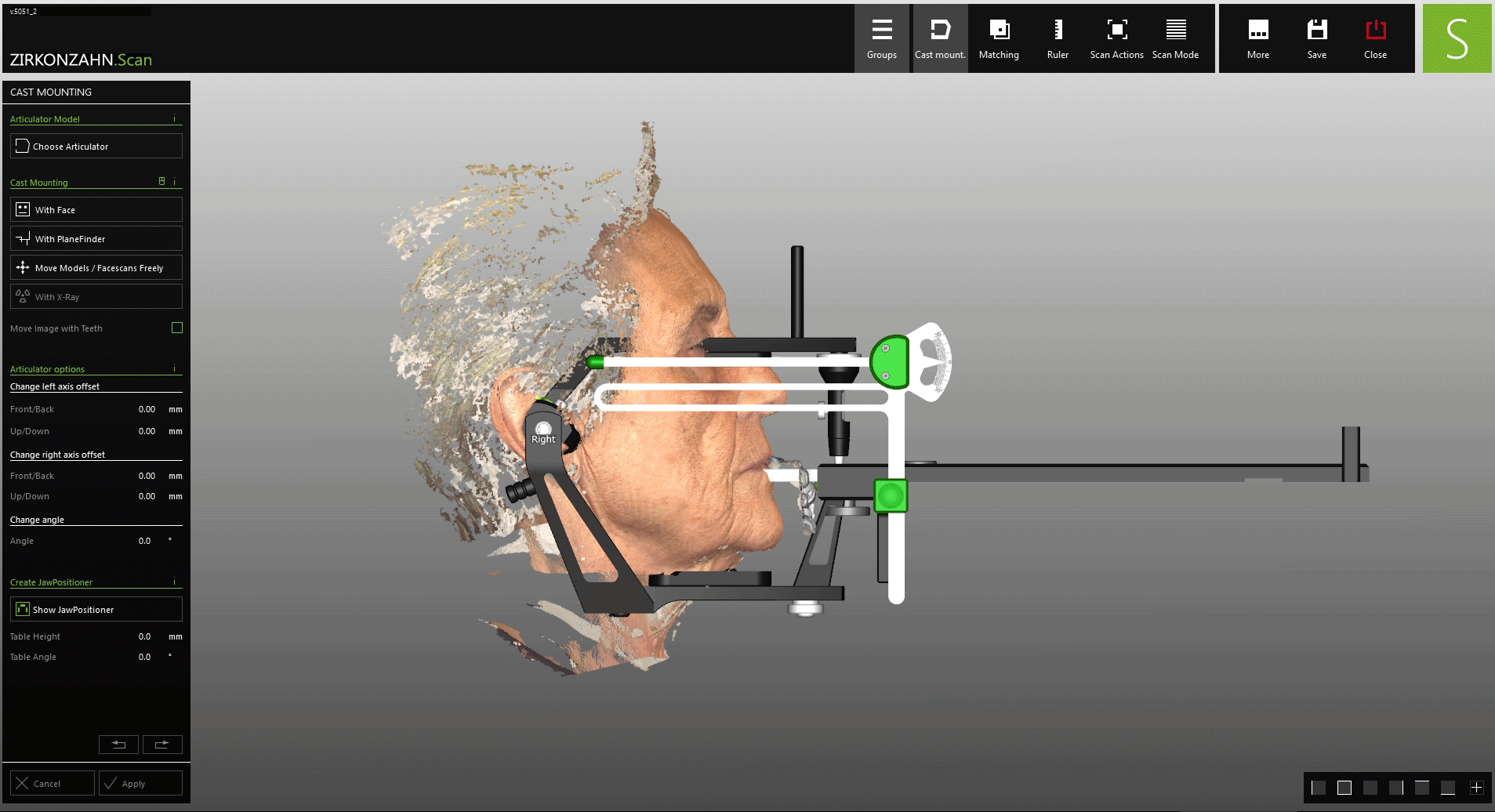This screenshot has height=812, width=1495.
Task: Select the left-side view preset
Action: [x=1319, y=787]
